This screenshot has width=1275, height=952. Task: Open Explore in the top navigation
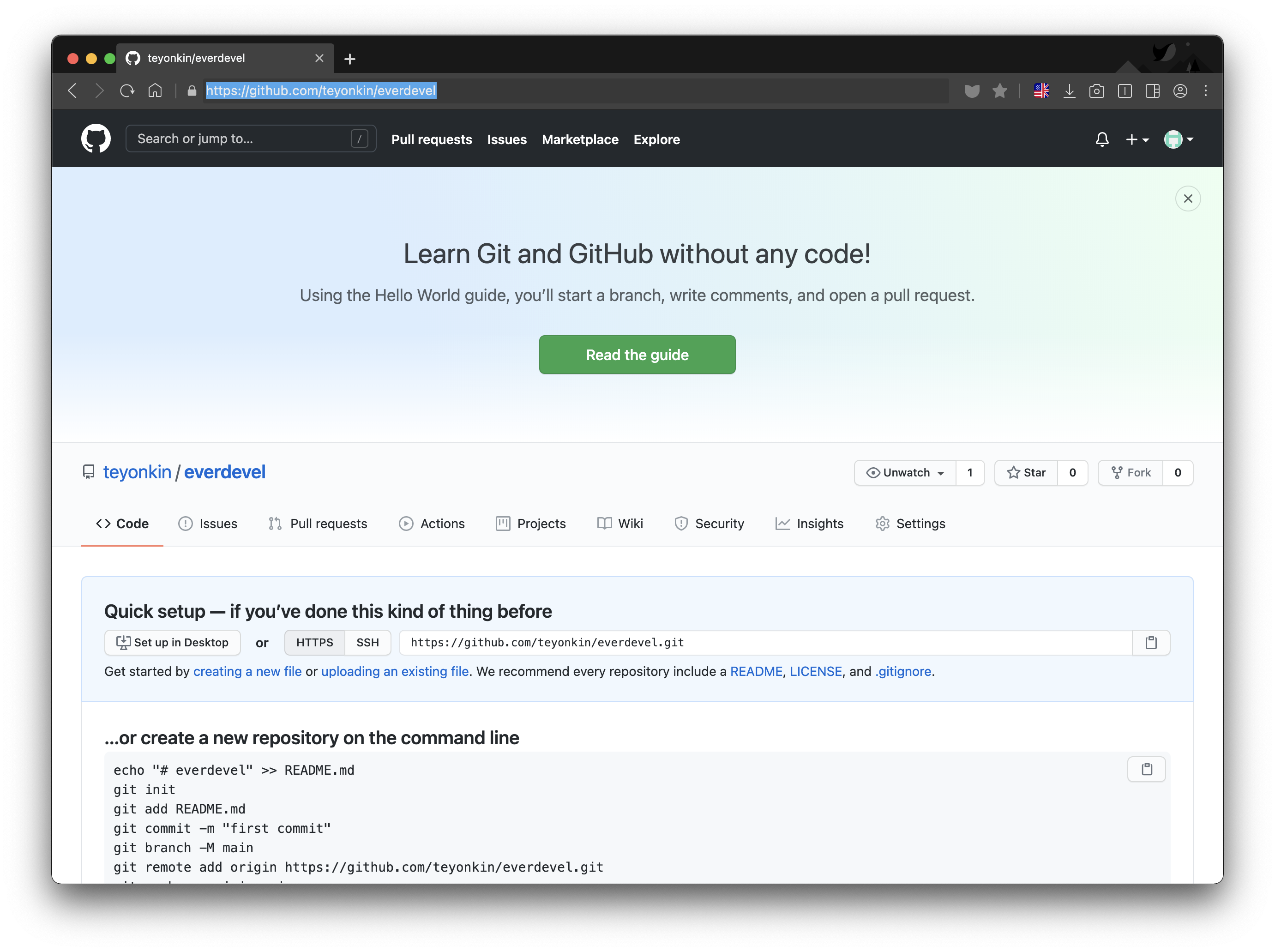(x=656, y=139)
